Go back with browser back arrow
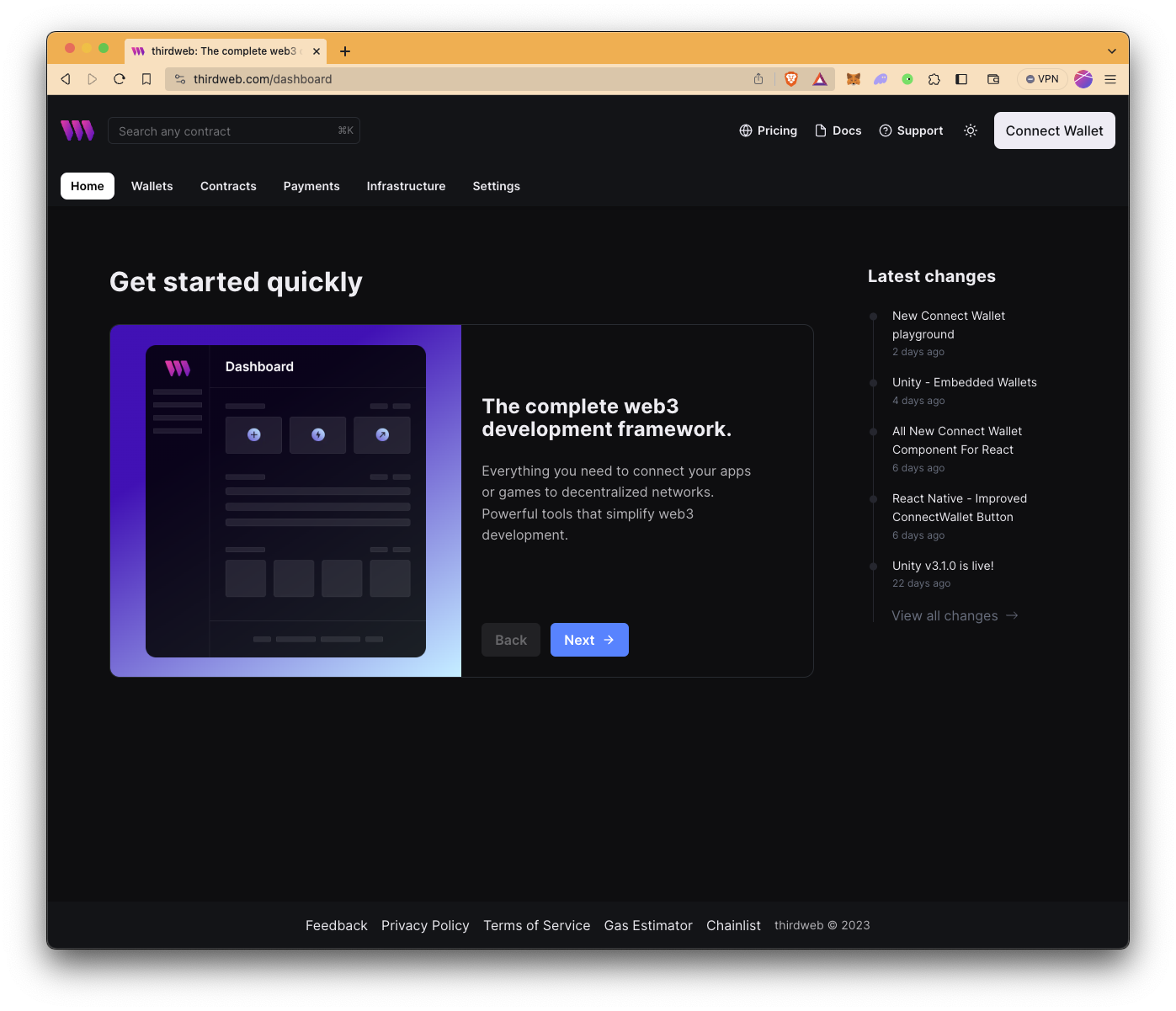Image resolution: width=1176 pixels, height=1011 pixels. [x=66, y=79]
